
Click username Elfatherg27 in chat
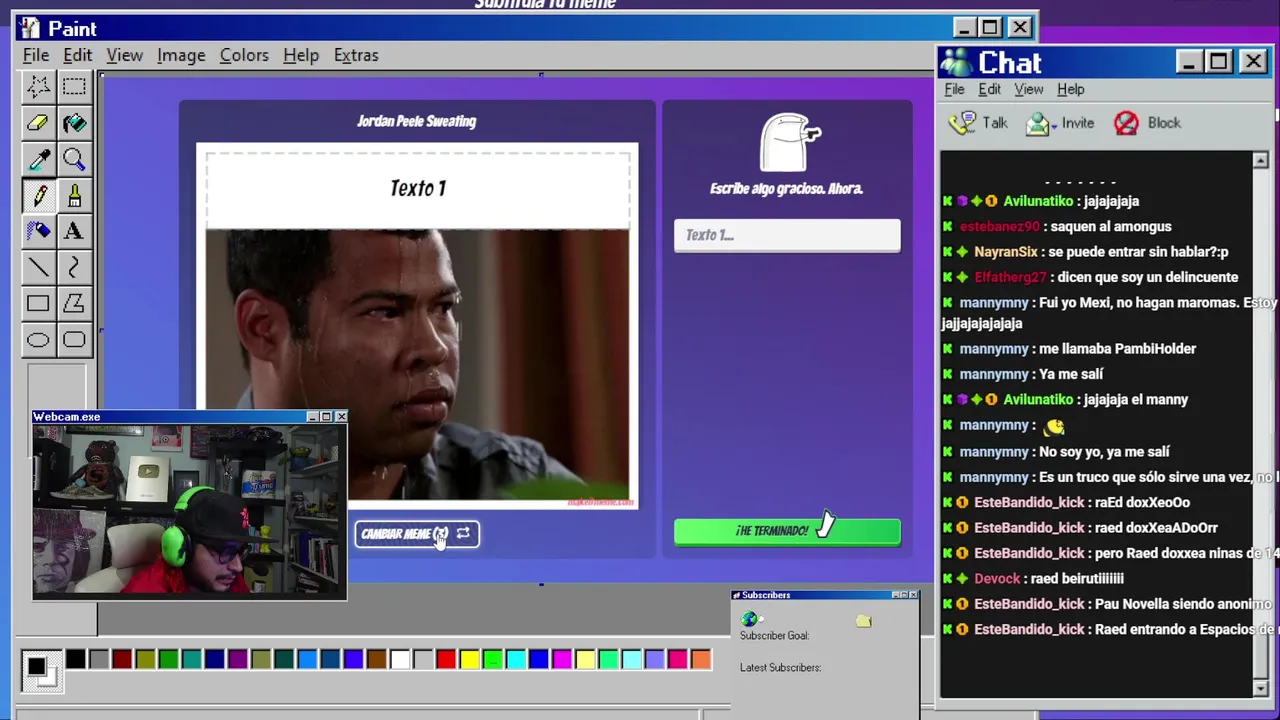(x=1010, y=277)
